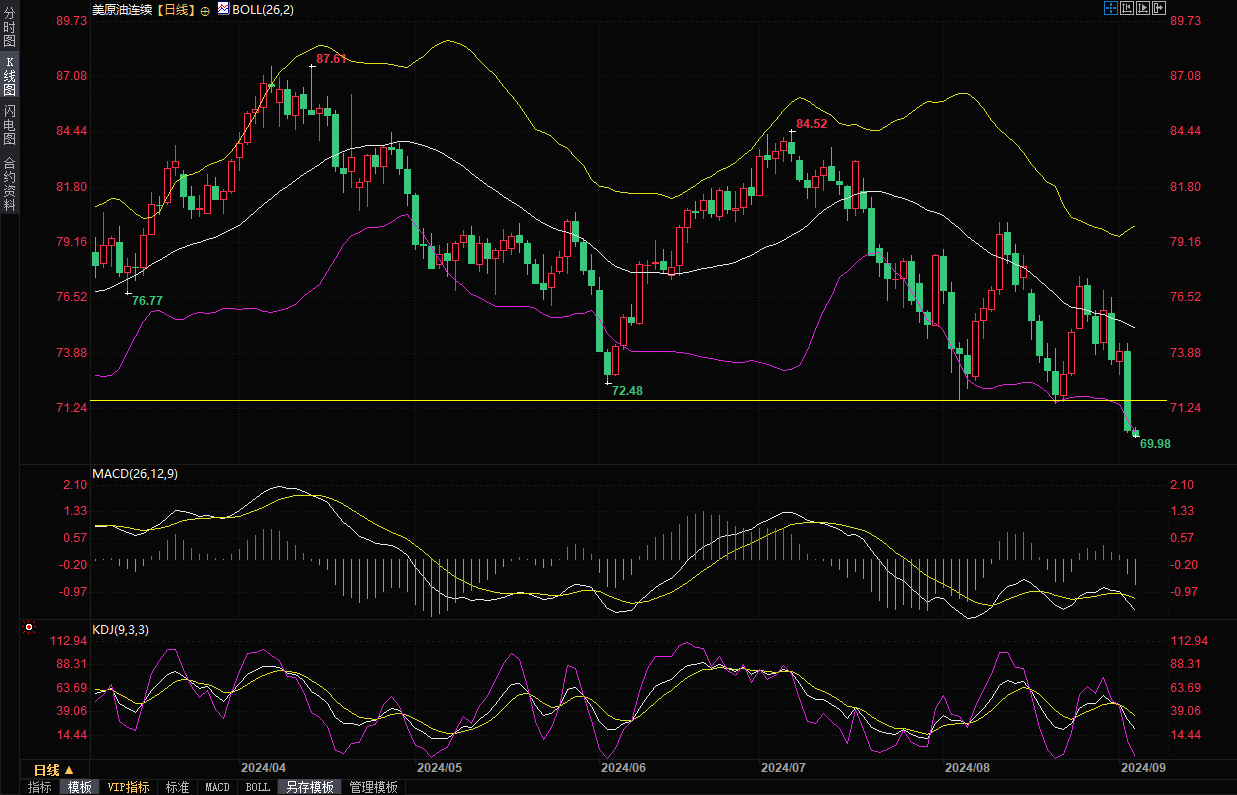Click the 管理模板 button
This screenshot has height=795, width=1237.
tap(373, 787)
